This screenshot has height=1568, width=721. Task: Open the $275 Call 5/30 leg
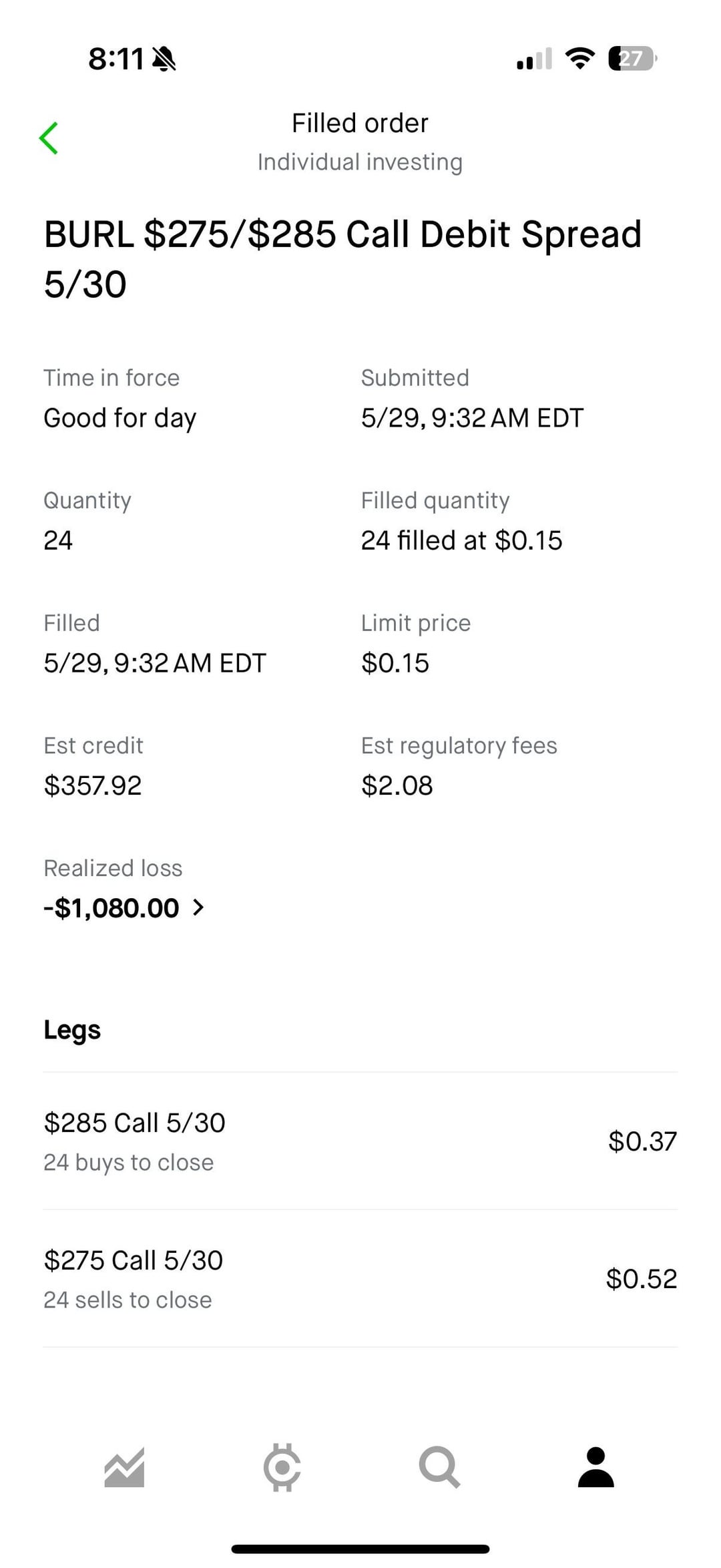coord(360,1279)
